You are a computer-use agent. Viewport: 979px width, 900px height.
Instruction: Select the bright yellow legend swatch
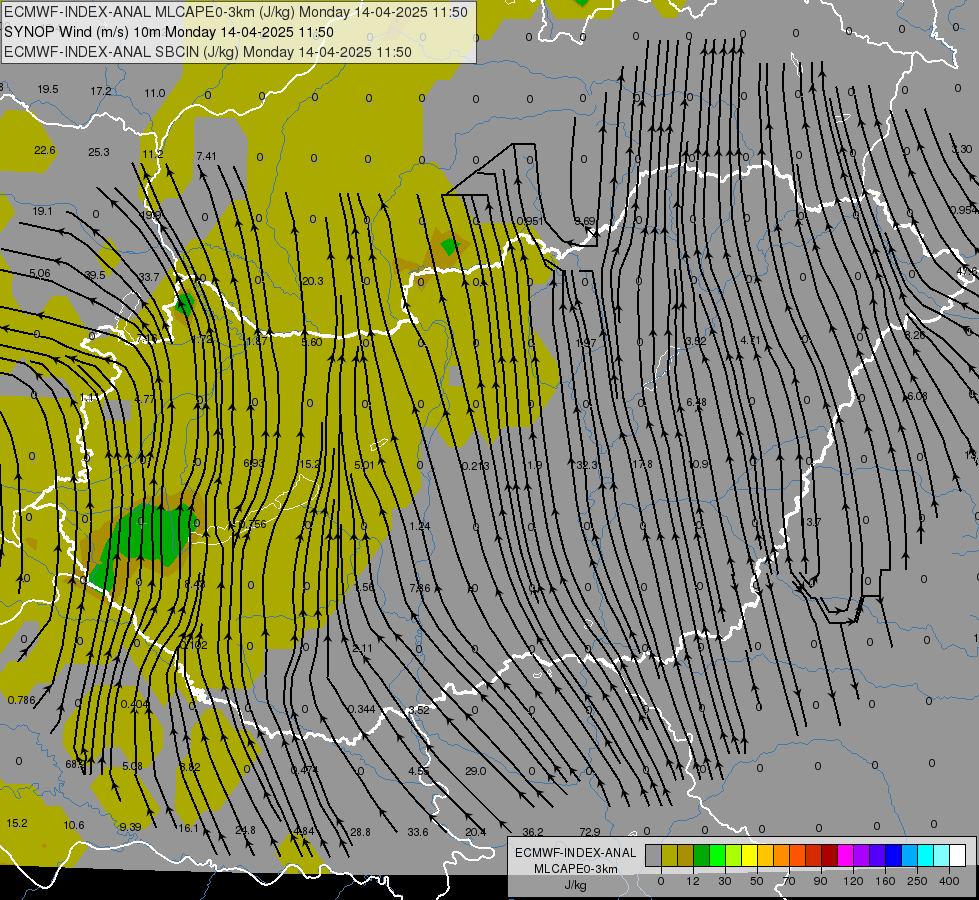[x=749, y=856]
